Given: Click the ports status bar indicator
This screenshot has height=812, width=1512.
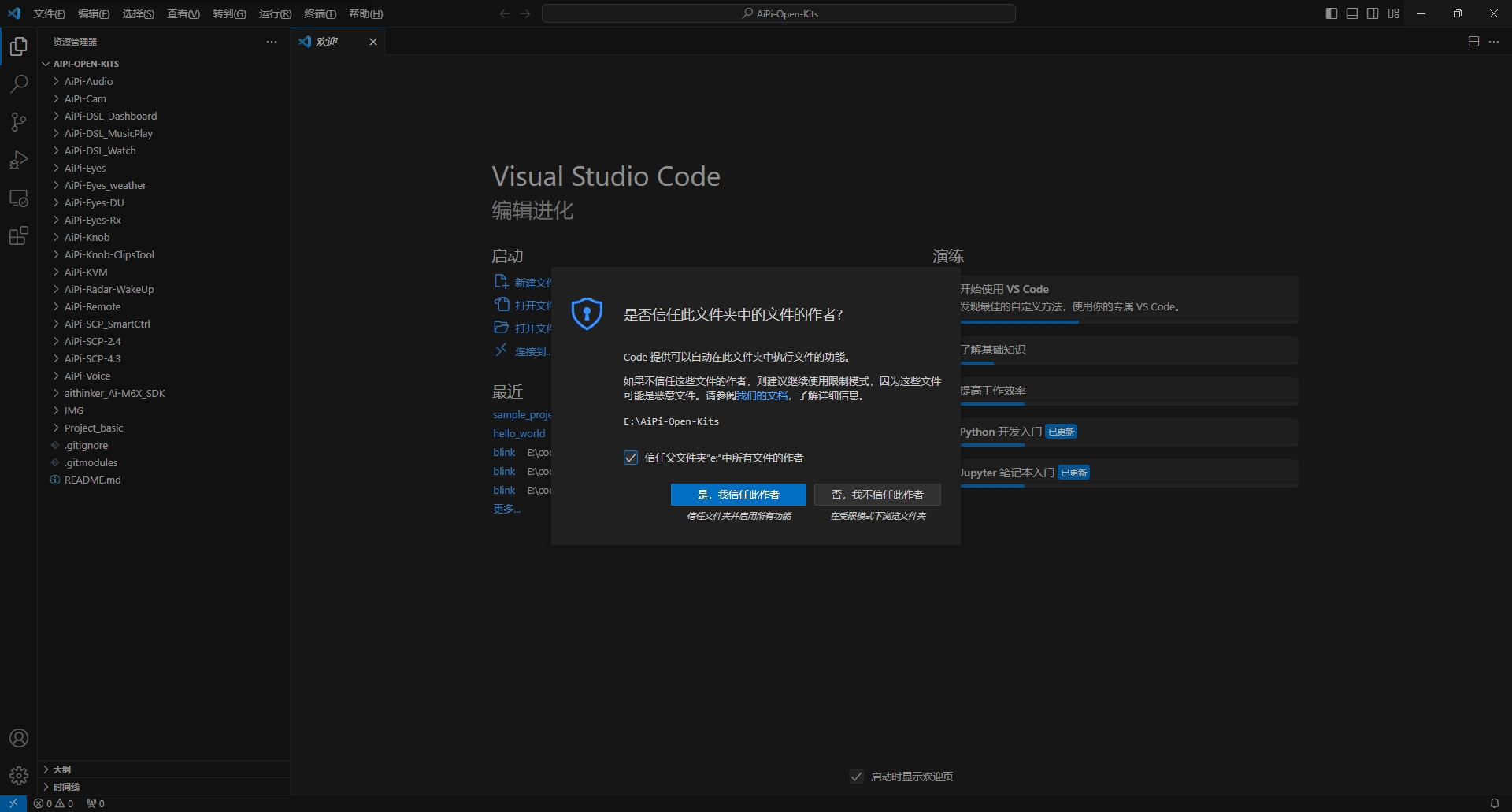Looking at the screenshot, I should tap(95, 803).
